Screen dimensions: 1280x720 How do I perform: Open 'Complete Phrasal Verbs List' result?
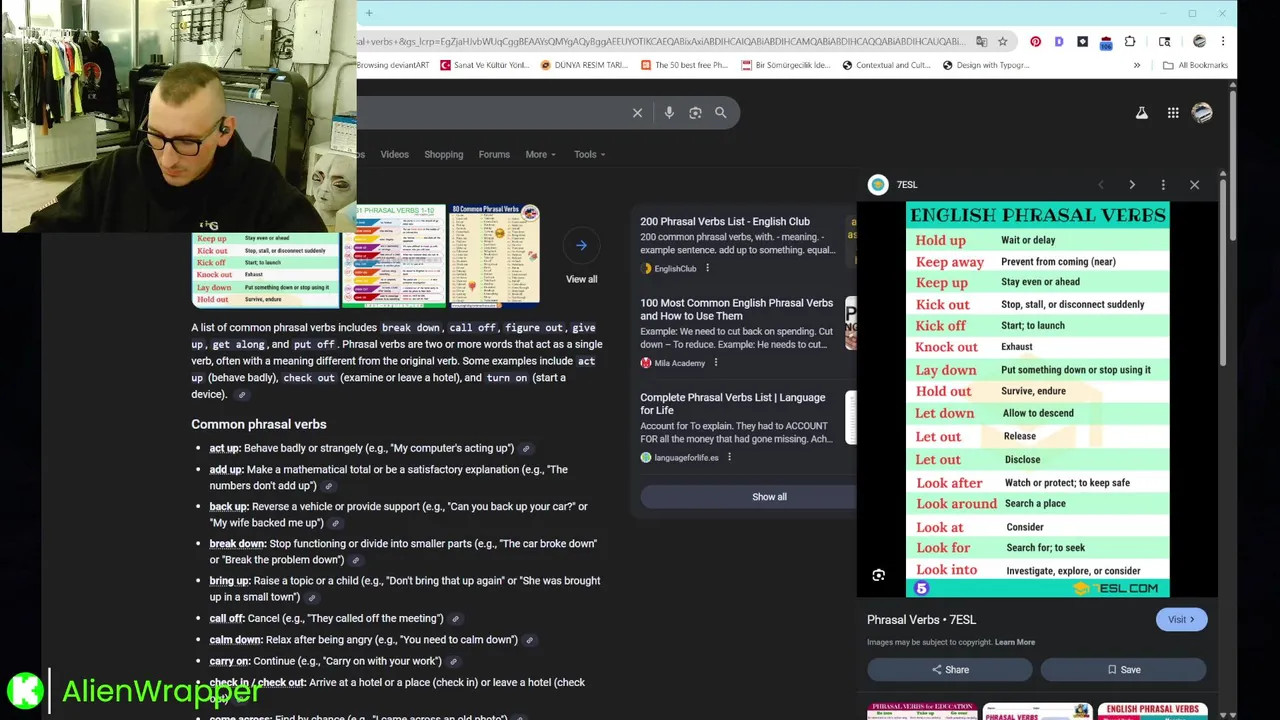click(x=733, y=404)
